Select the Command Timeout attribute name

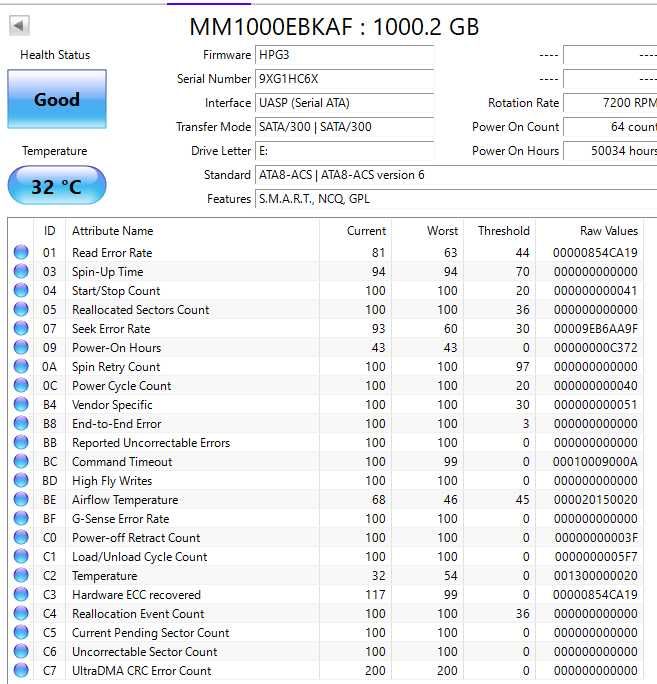tap(122, 462)
